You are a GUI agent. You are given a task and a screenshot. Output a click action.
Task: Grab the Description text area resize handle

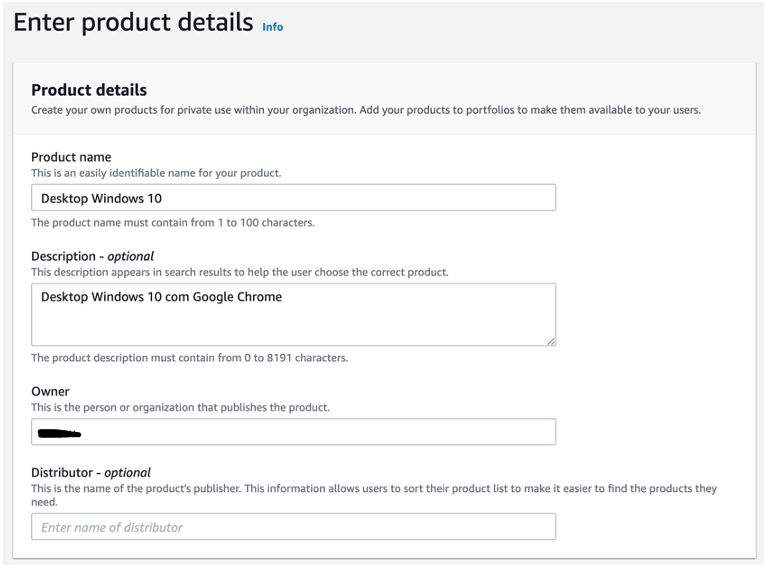click(551, 341)
